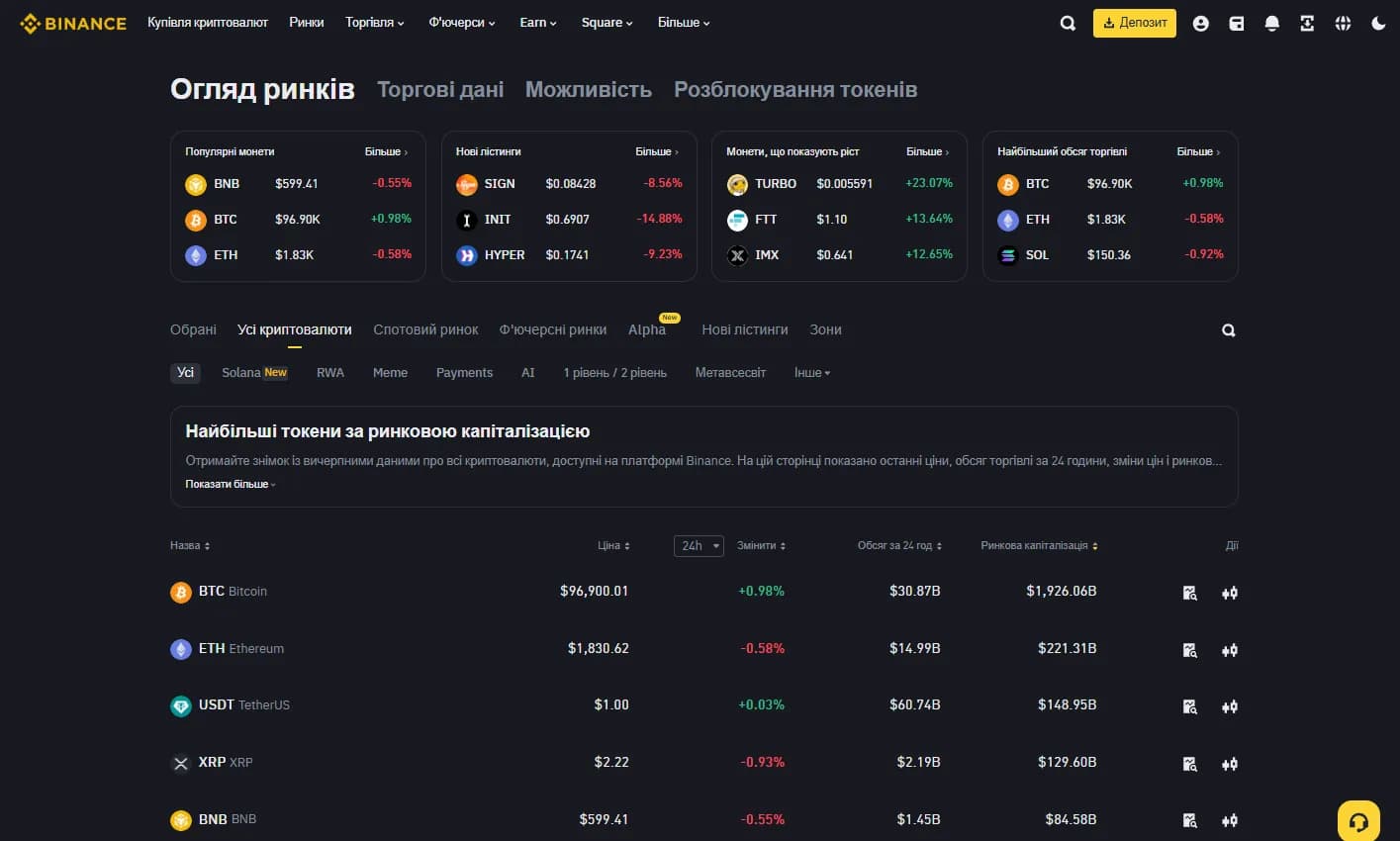Switch to Розблокування токенів tab
Image resolution: width=1400 pixels, height=841 pixels.
[x=795, y=90]
